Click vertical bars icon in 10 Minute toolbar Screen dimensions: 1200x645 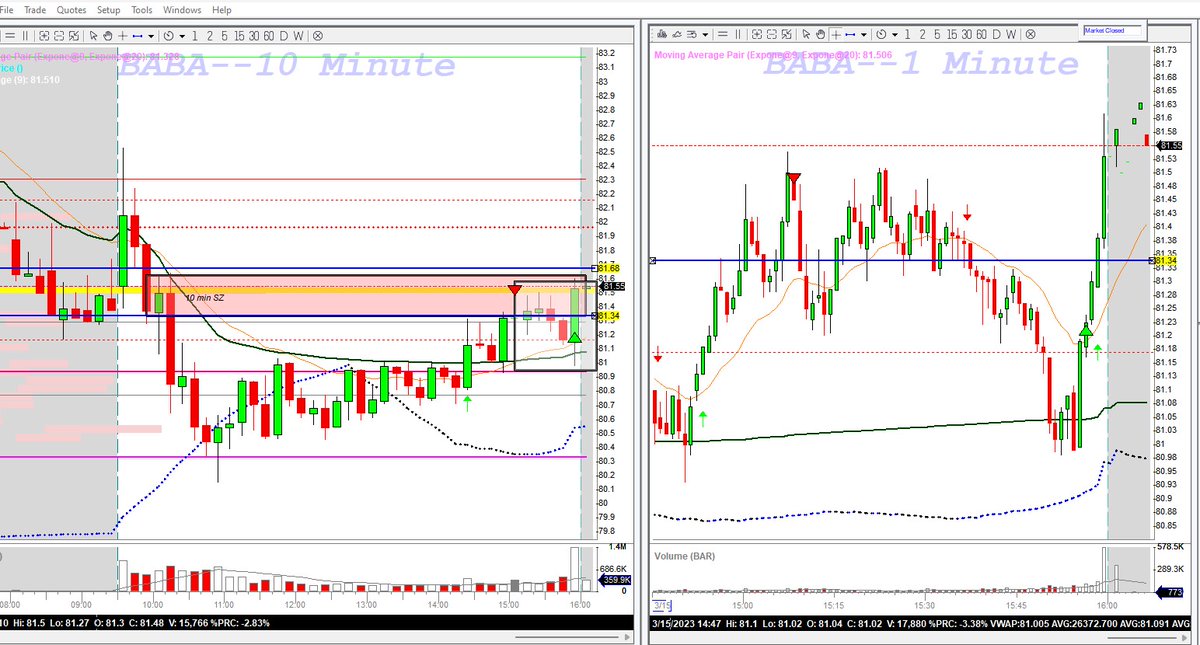click(25, 36)
